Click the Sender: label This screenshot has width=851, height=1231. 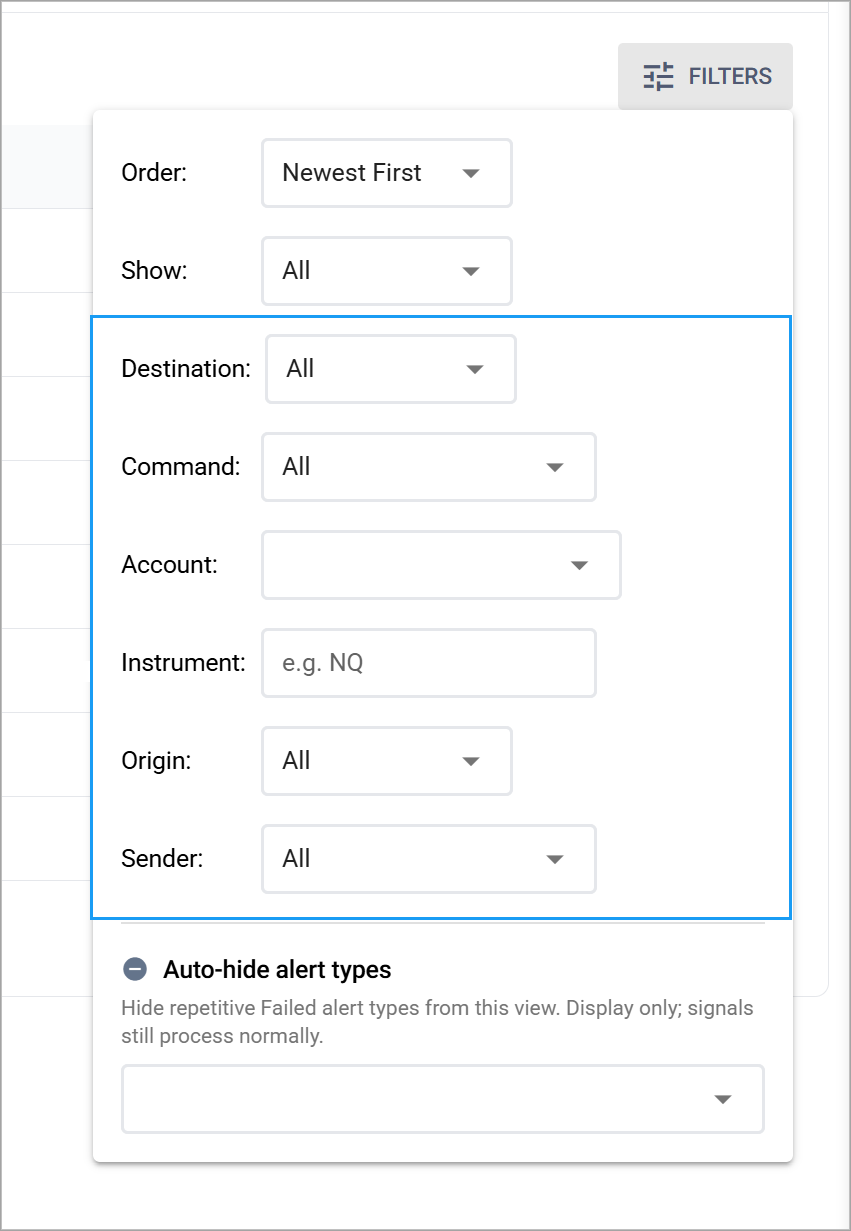pyautogui.click(x=162, y=859)
